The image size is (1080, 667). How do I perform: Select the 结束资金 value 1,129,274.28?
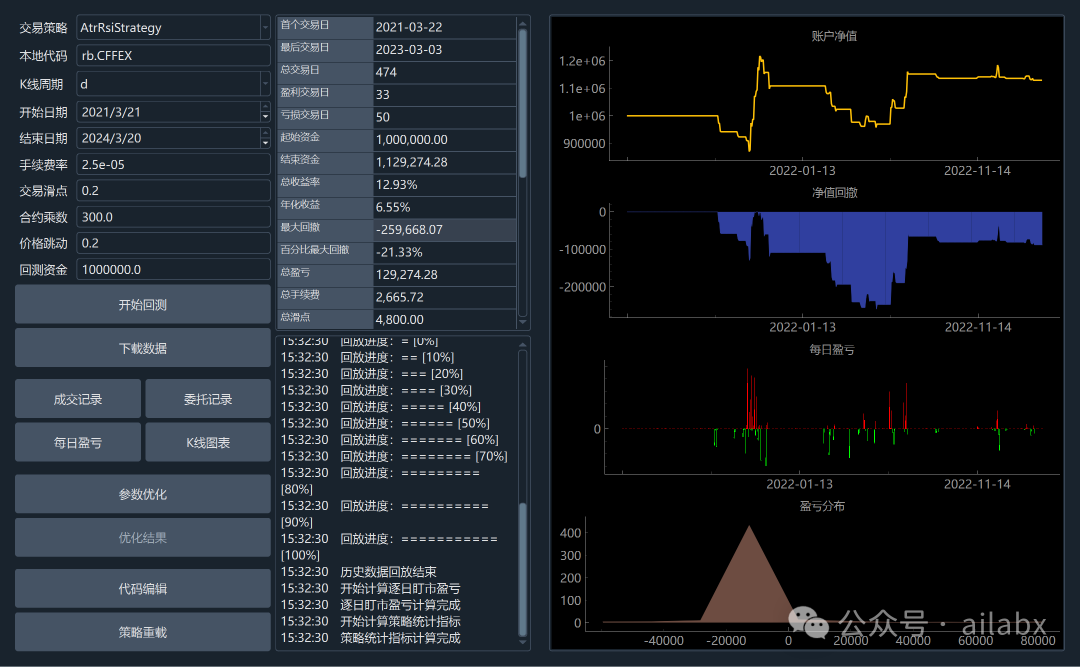[445, 162]
